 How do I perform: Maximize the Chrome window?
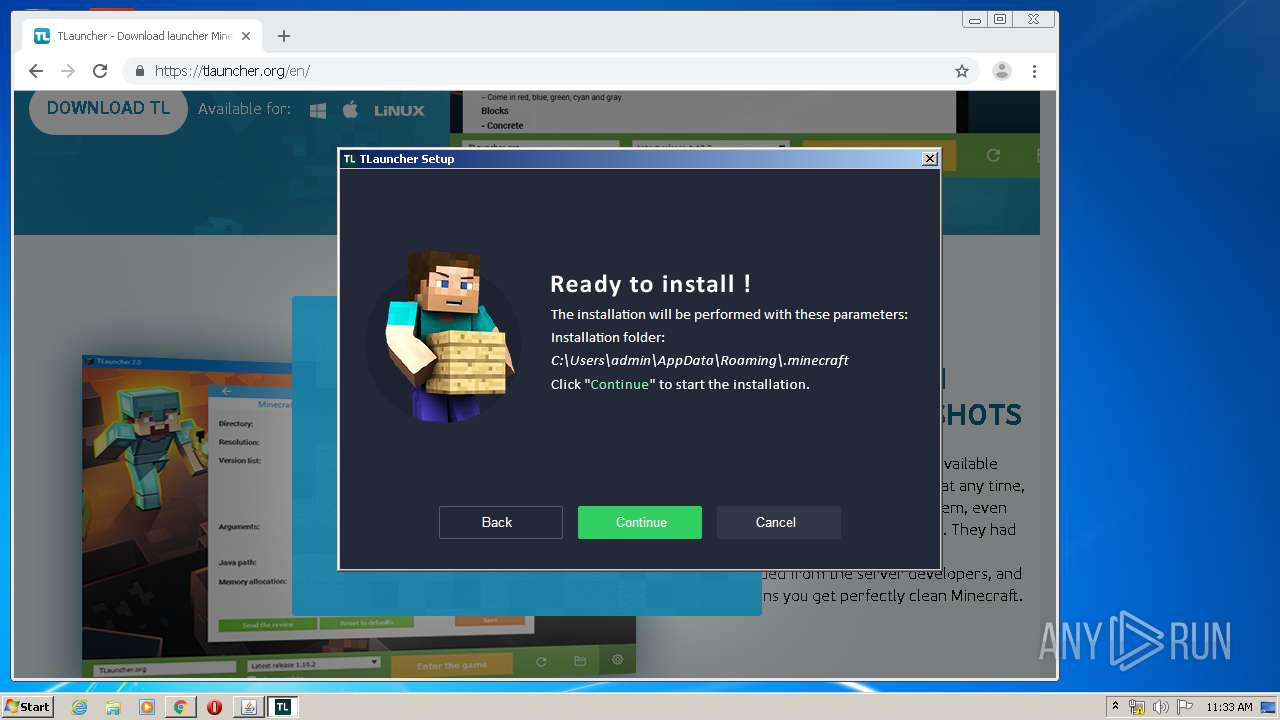(x=999, y=19)
